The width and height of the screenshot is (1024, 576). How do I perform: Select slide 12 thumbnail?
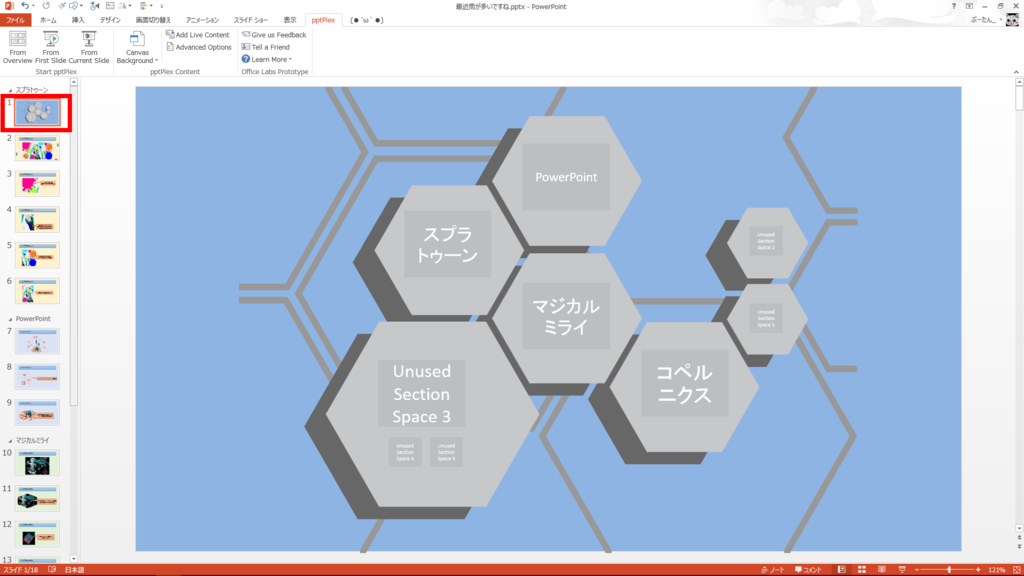(x=37, y=535)
